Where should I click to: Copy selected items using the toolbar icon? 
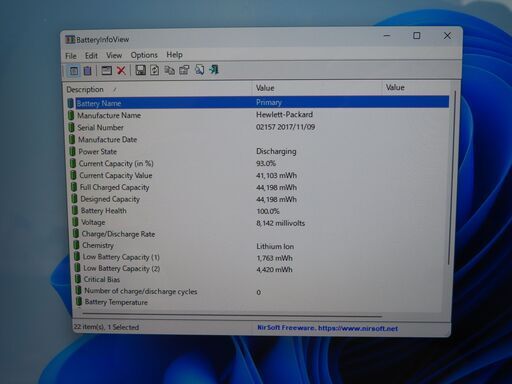[169, 70]
